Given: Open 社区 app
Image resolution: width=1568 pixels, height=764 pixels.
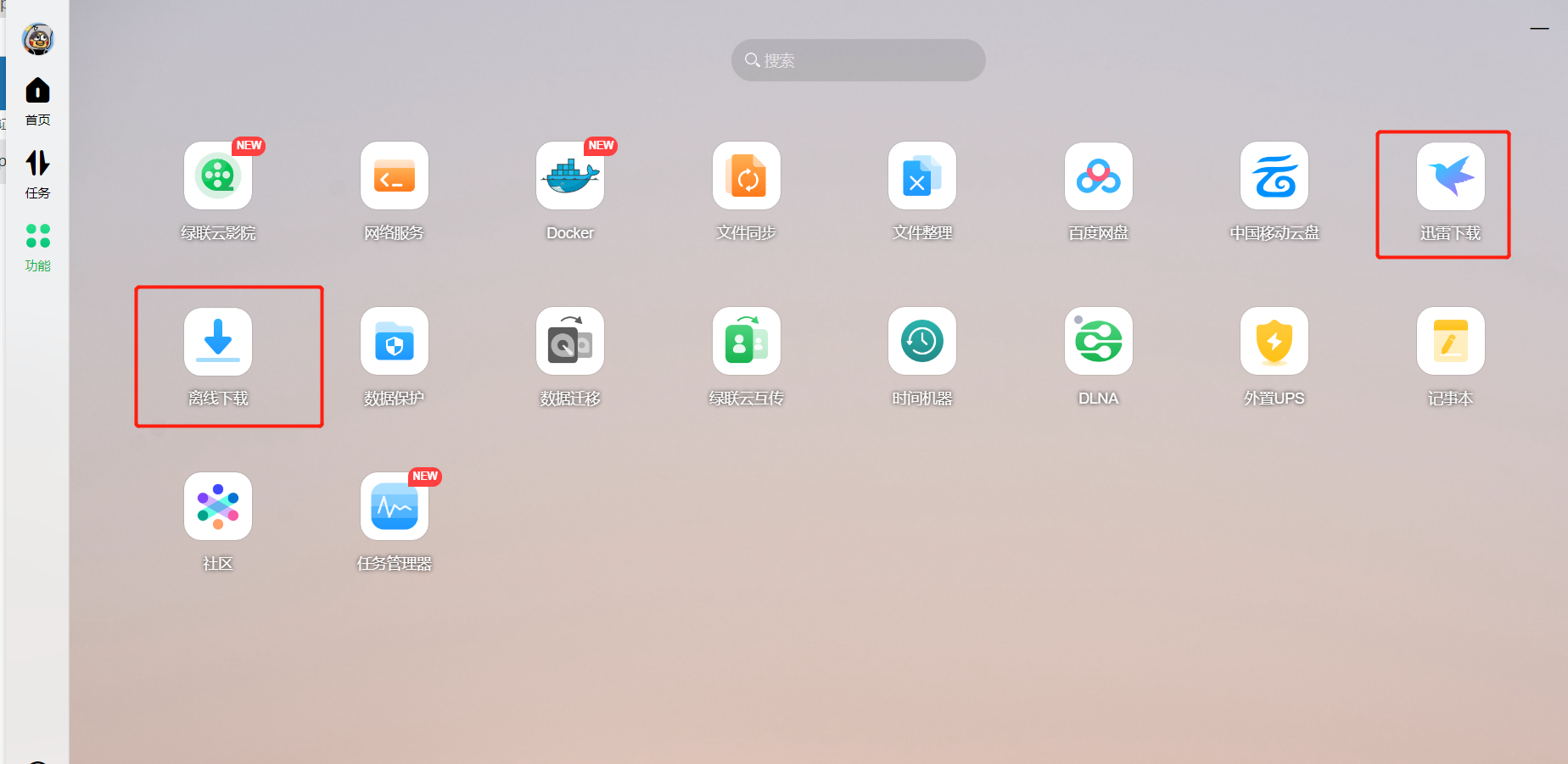Looking at the screenshot, I should [x=218, y=506].
